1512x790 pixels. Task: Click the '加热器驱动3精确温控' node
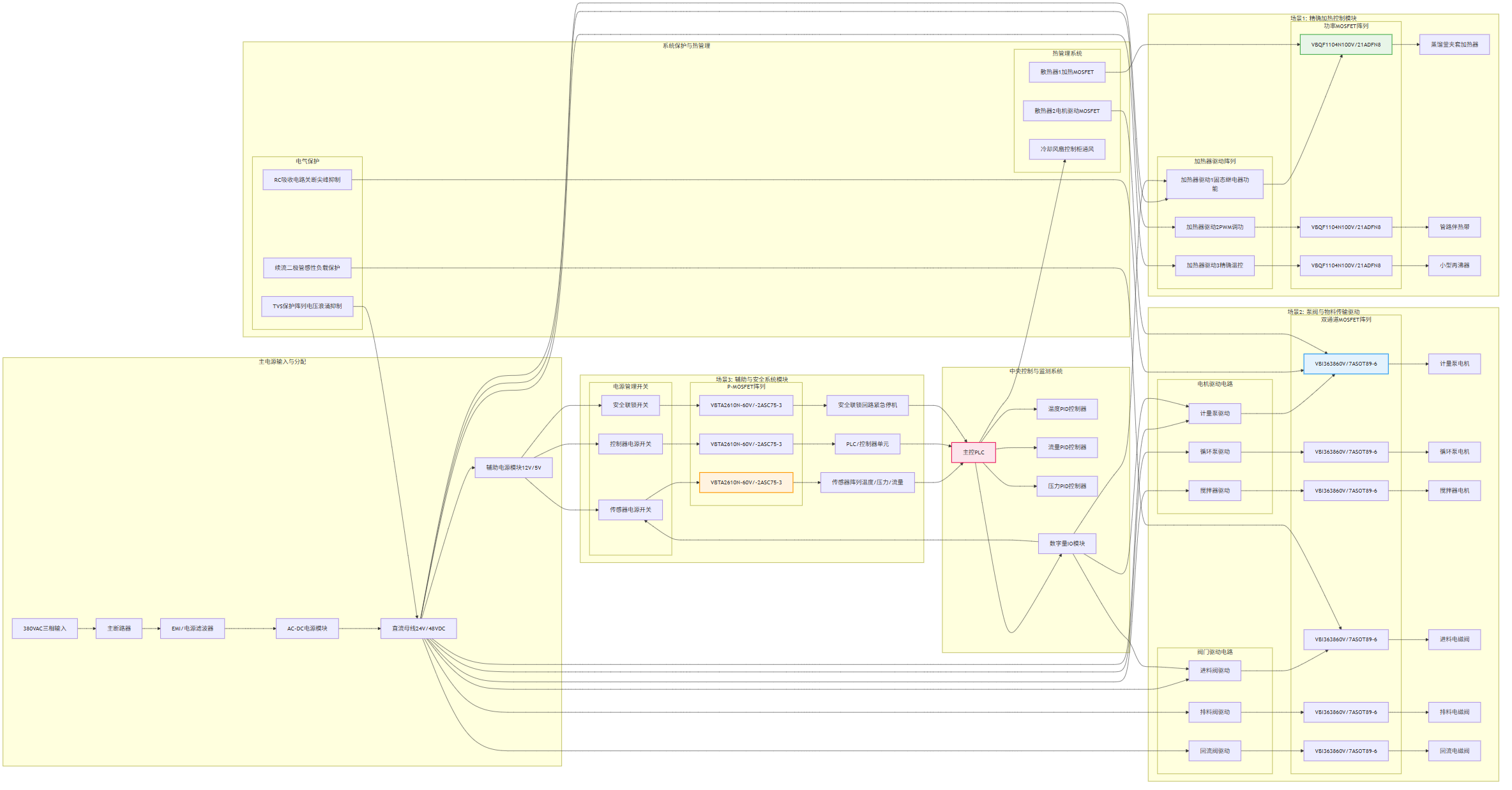click(x=1214, y=265)
